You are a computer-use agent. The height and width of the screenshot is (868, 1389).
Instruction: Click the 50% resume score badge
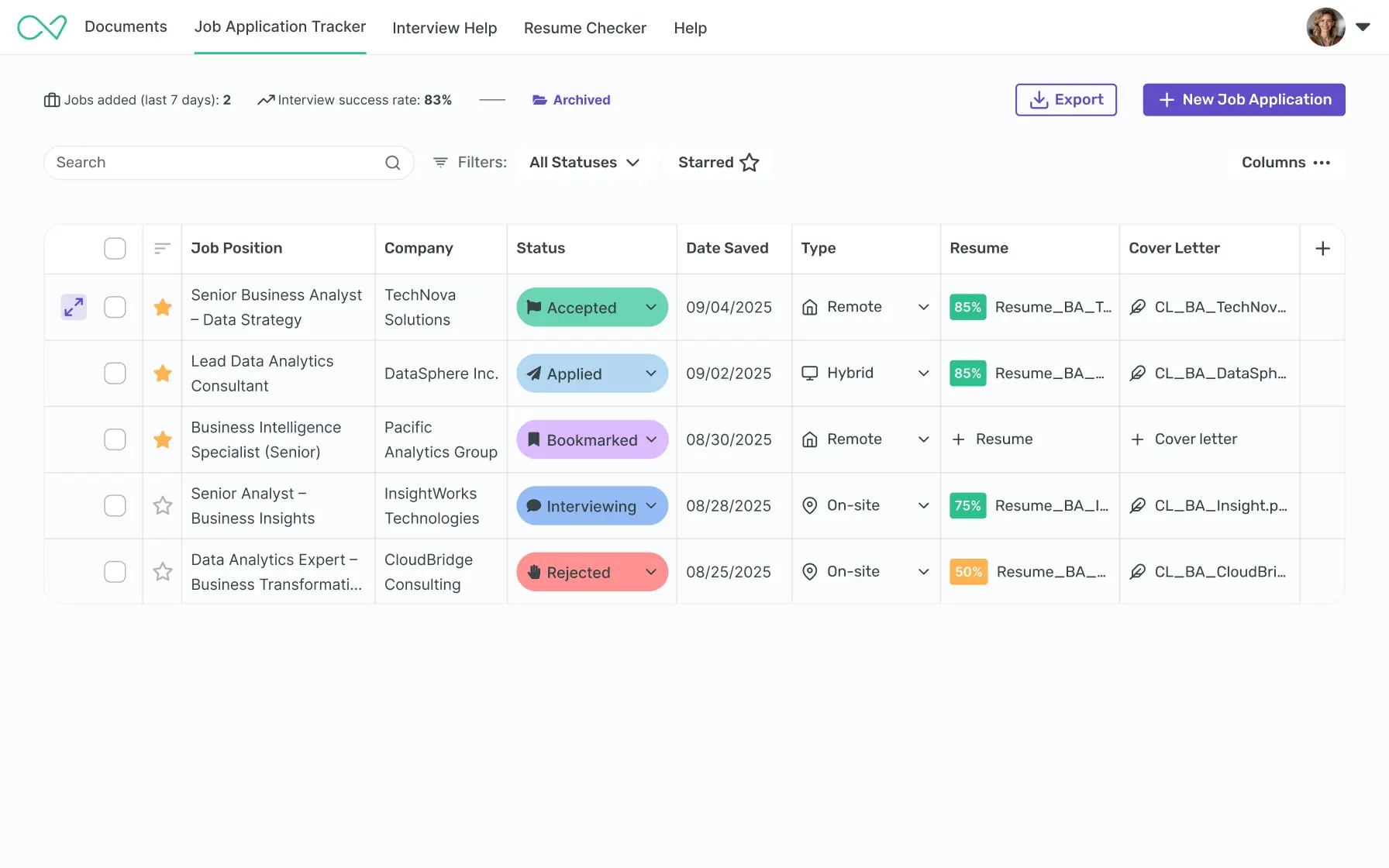click(968, 572)
